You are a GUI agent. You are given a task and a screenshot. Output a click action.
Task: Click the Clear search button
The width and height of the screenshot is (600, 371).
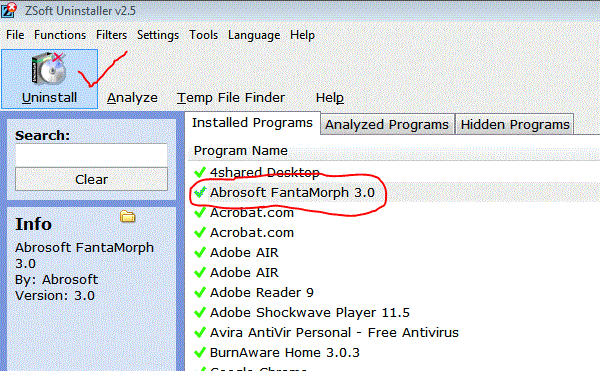pyautogui.click(x=91, y=179)
